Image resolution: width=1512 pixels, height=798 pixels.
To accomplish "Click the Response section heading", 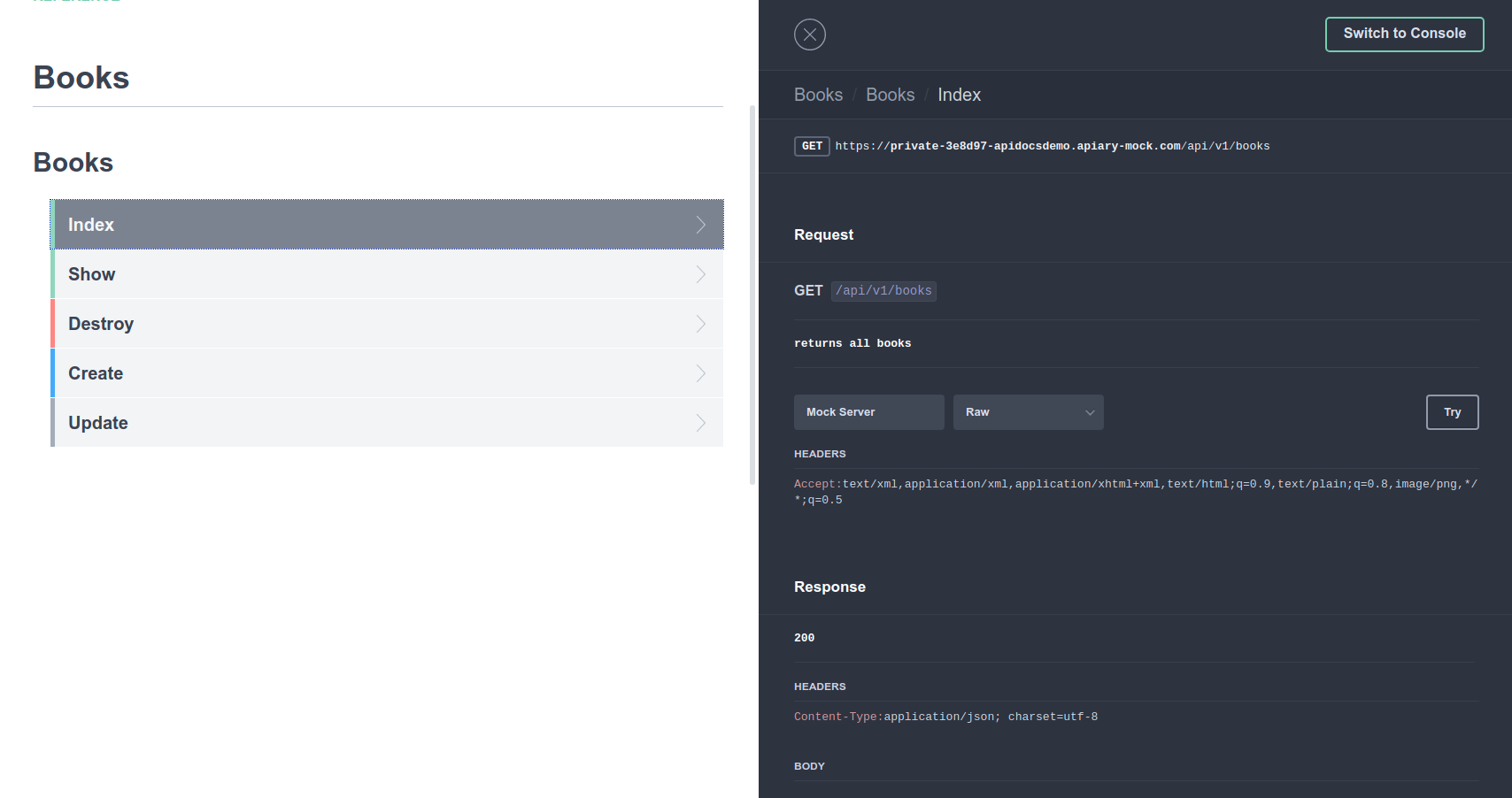I will (x=829, y=587).
